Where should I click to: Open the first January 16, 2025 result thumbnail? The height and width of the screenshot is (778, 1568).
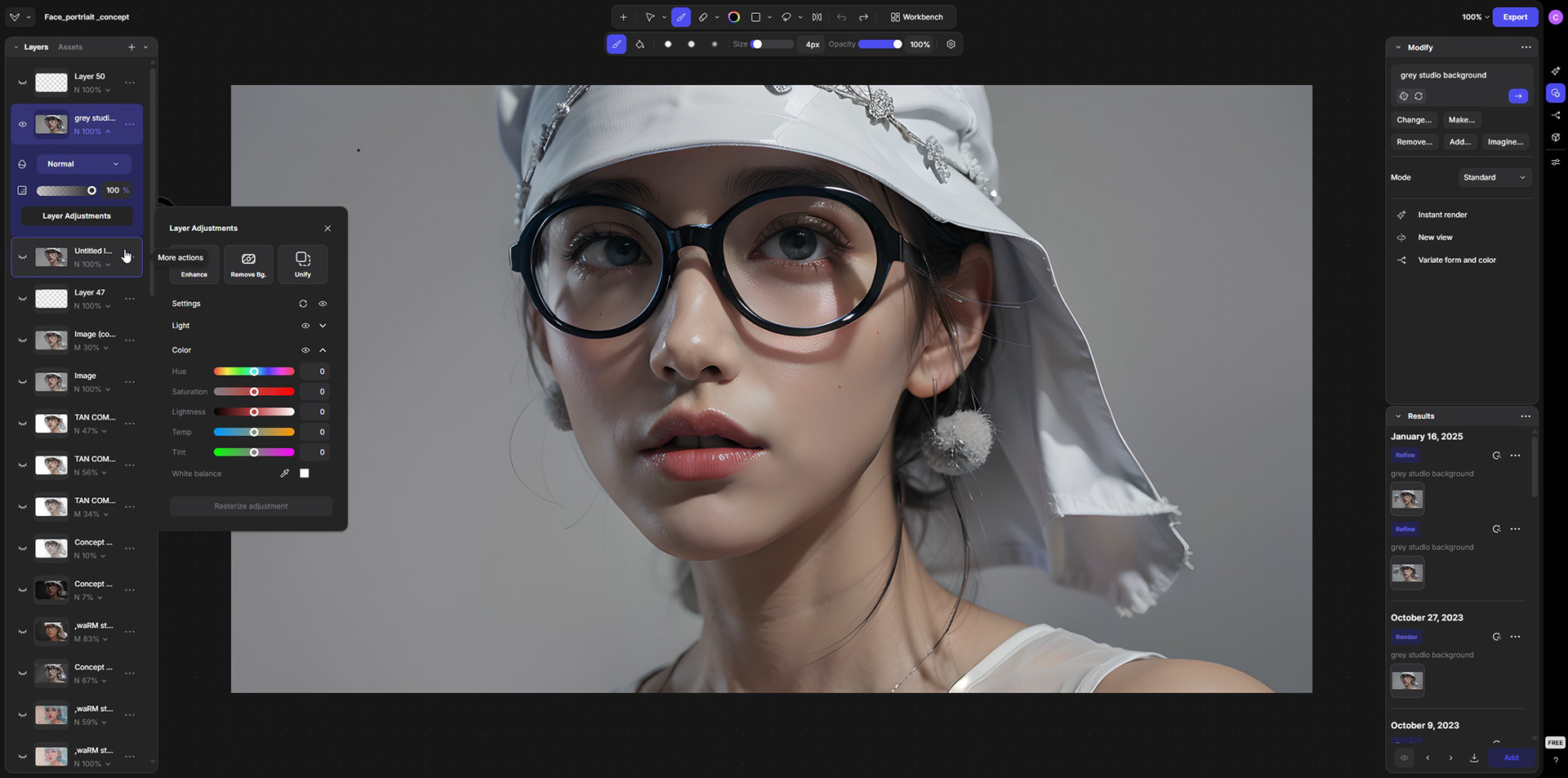point(1407,499)
